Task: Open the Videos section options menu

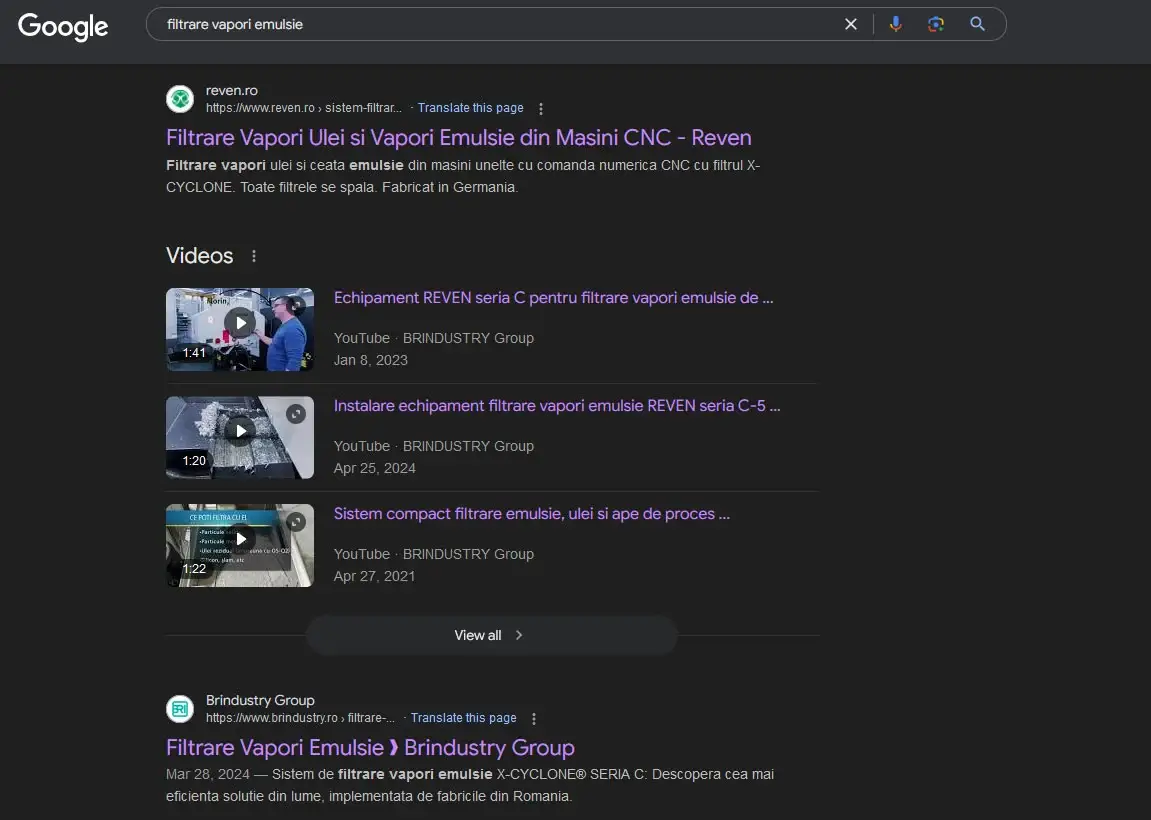Action: pos(254,256)
